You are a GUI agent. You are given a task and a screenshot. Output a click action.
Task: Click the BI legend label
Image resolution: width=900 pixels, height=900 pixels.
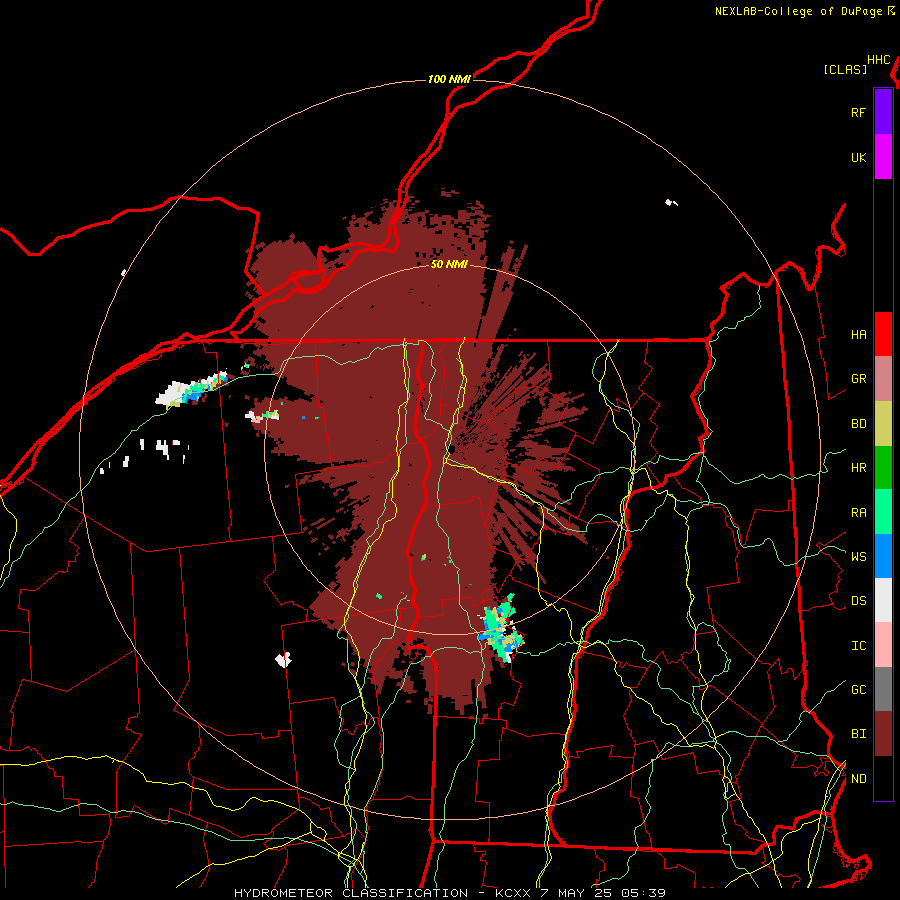point(858,734)
